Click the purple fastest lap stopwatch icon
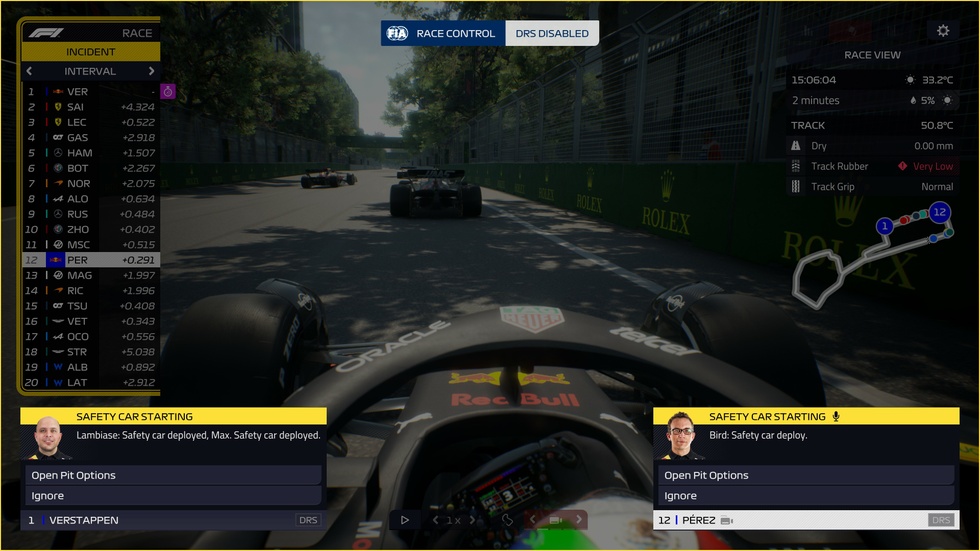Image resolution: width=980 pixels, height=551 pixels. pos(168,92)
